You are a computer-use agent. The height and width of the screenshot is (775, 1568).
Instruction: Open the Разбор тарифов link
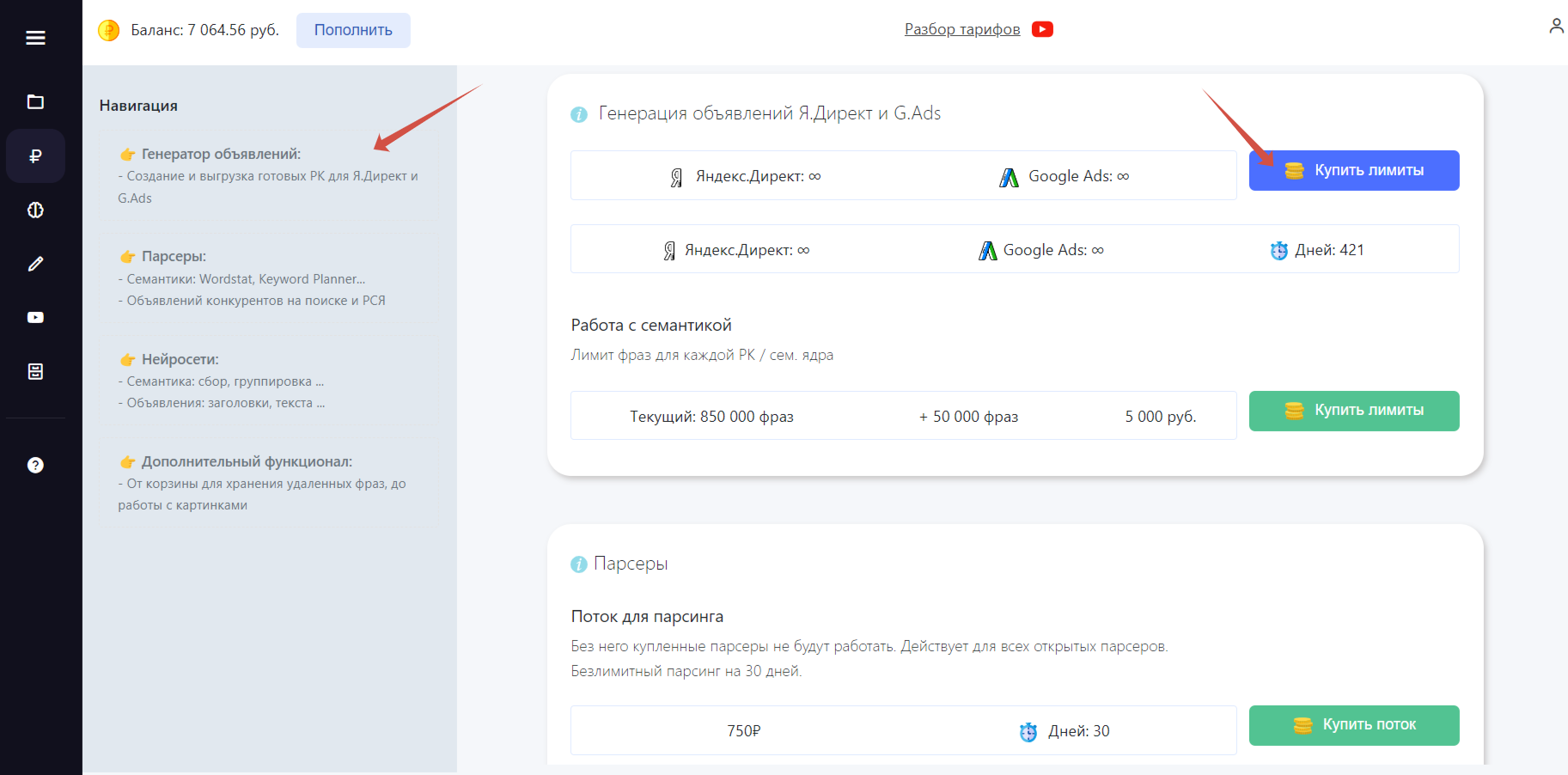962,29
